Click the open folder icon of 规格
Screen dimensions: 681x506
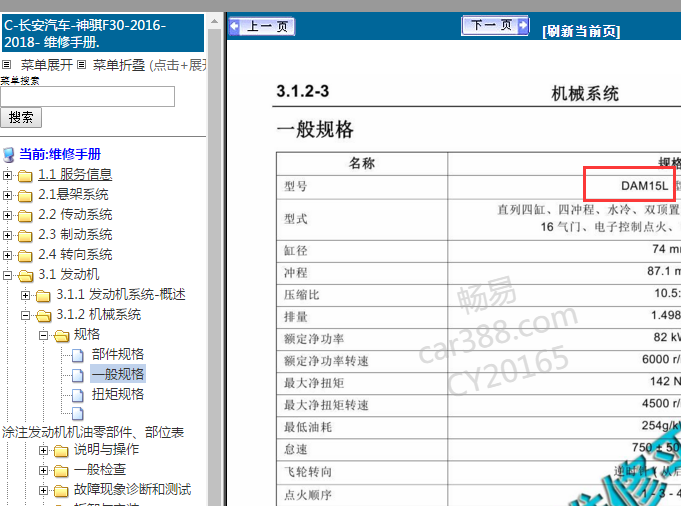pos(62,336)
